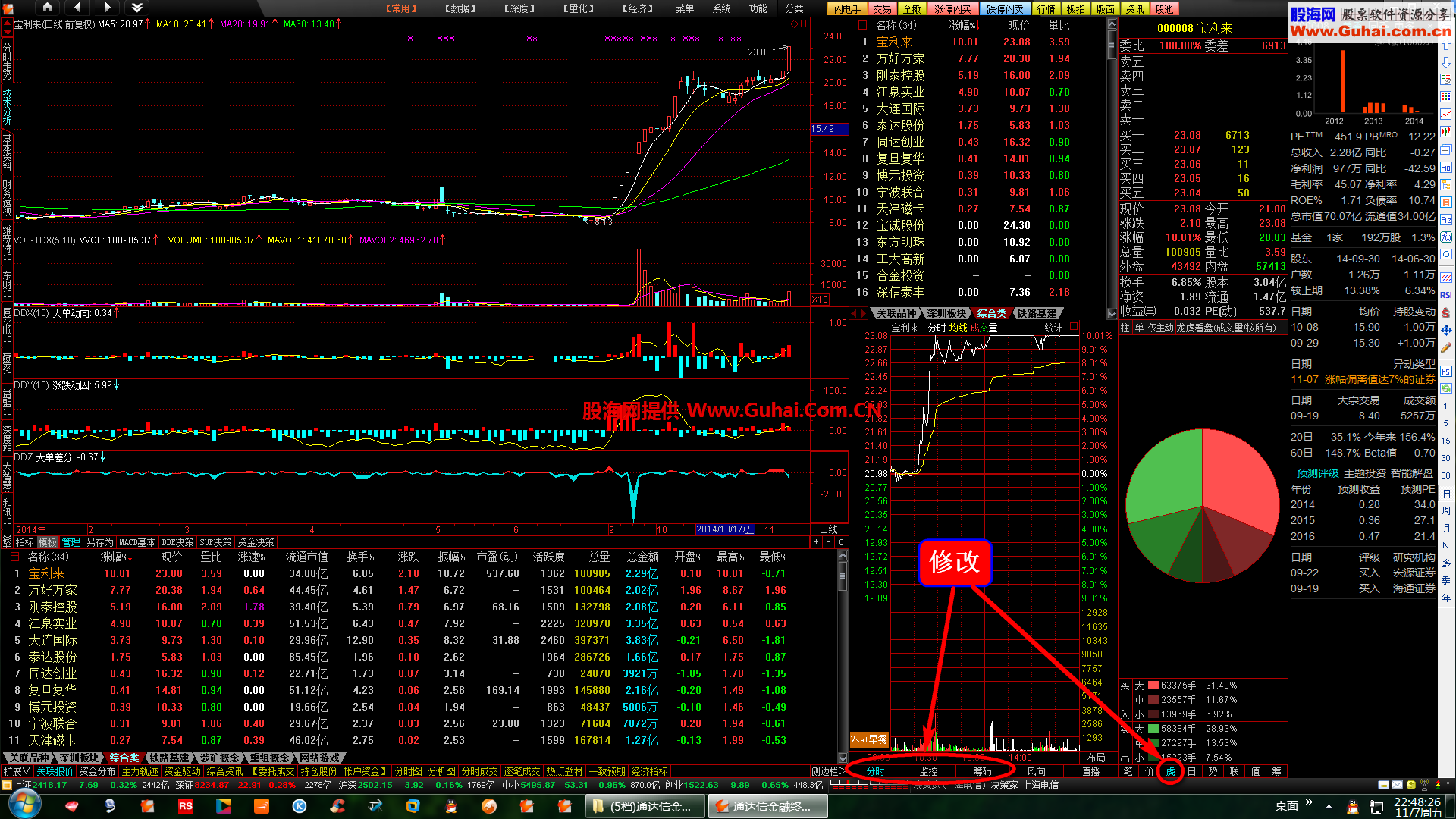Open the 【深度】 menu

coord(519,8)
